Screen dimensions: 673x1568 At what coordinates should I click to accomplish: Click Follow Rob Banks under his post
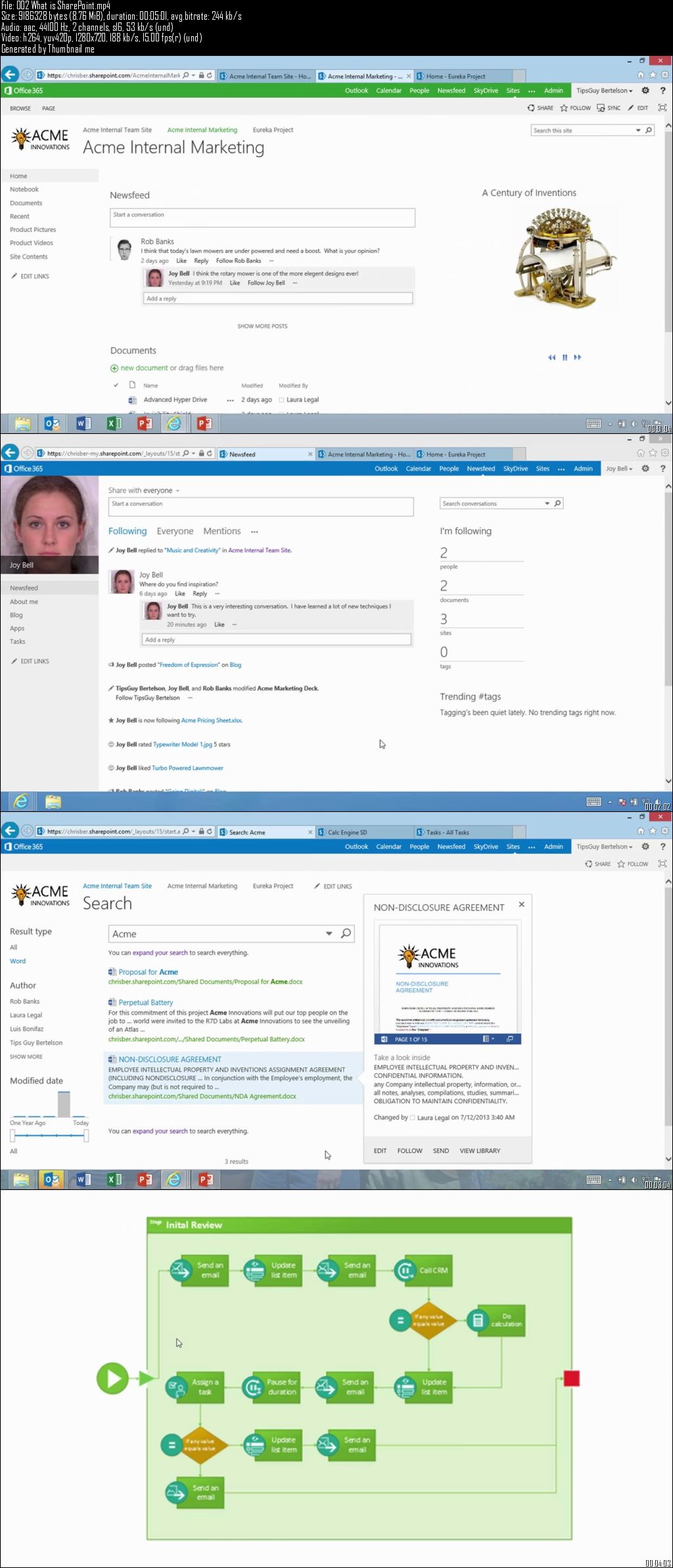pyautogui.click(x=239, y=261)
